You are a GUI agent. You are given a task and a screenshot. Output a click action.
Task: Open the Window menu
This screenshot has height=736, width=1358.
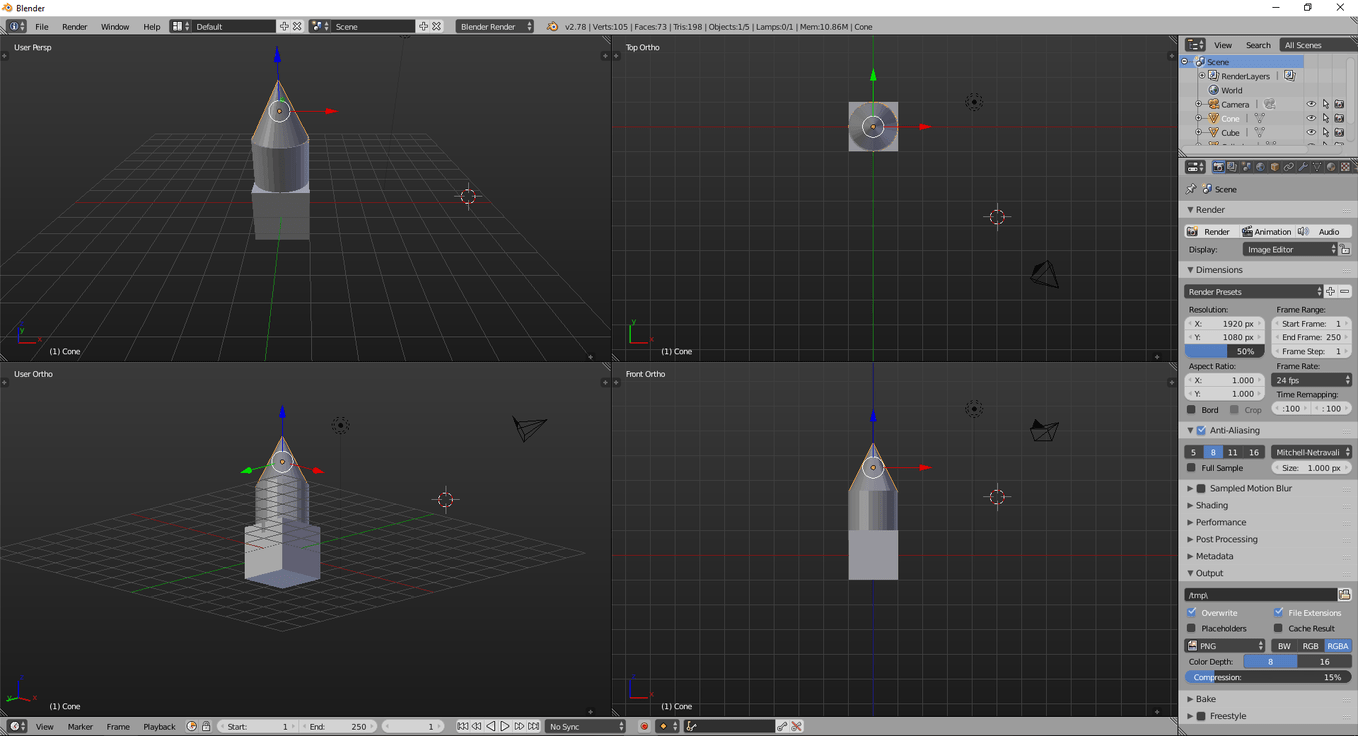[x=115, y=27]
